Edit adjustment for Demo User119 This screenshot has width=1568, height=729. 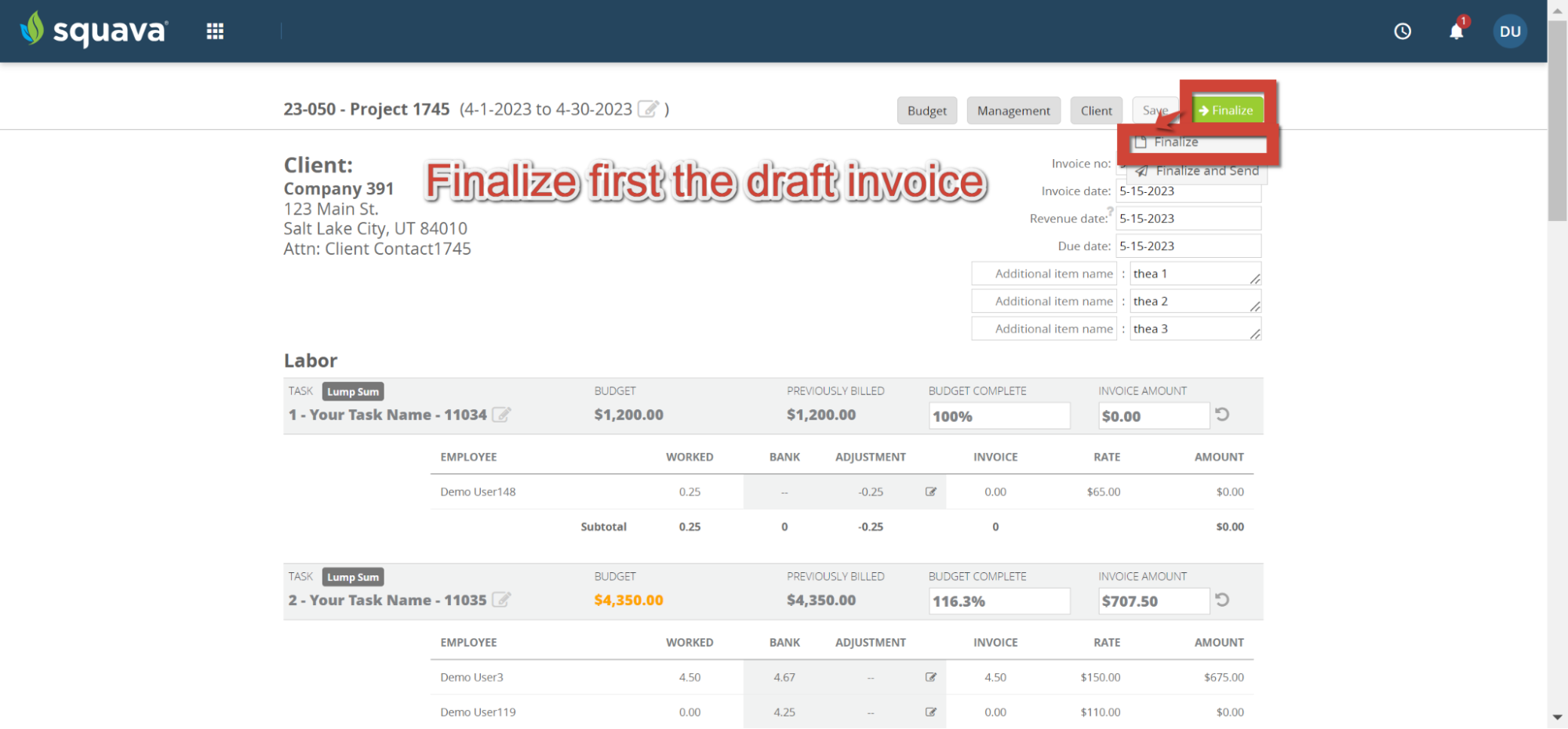click(931, 712)
